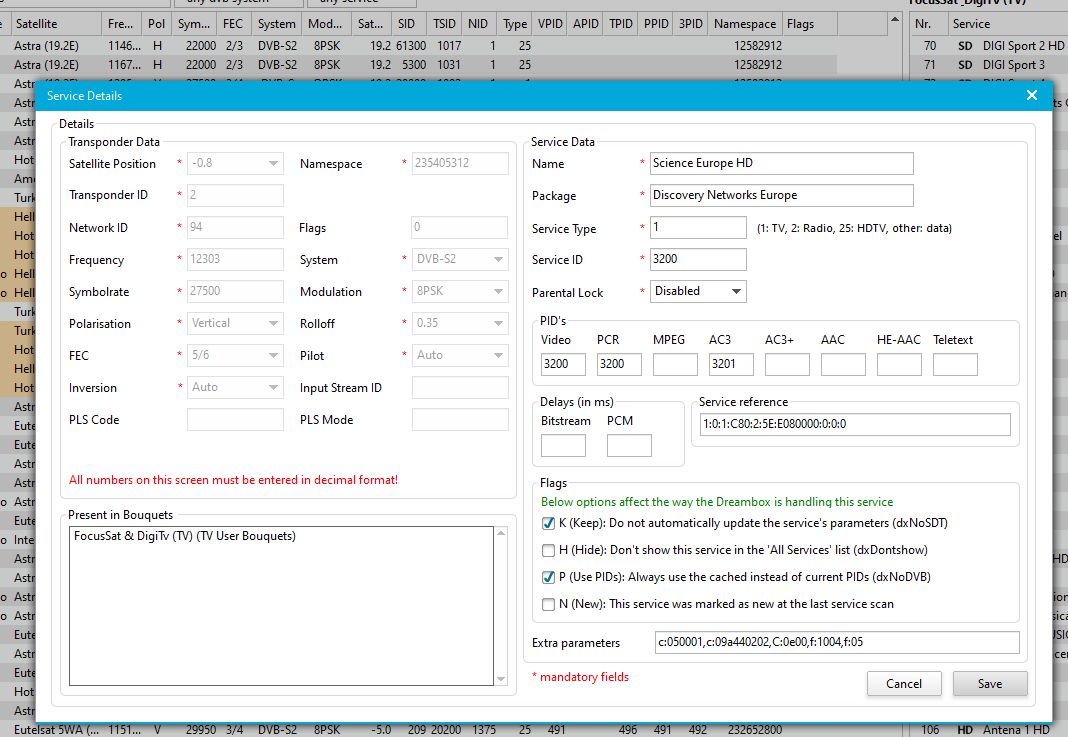Image resolution: width=1068 pixels, height=737 pixels.
Task: Click the PCR PID field
Action: pos(619,364)
